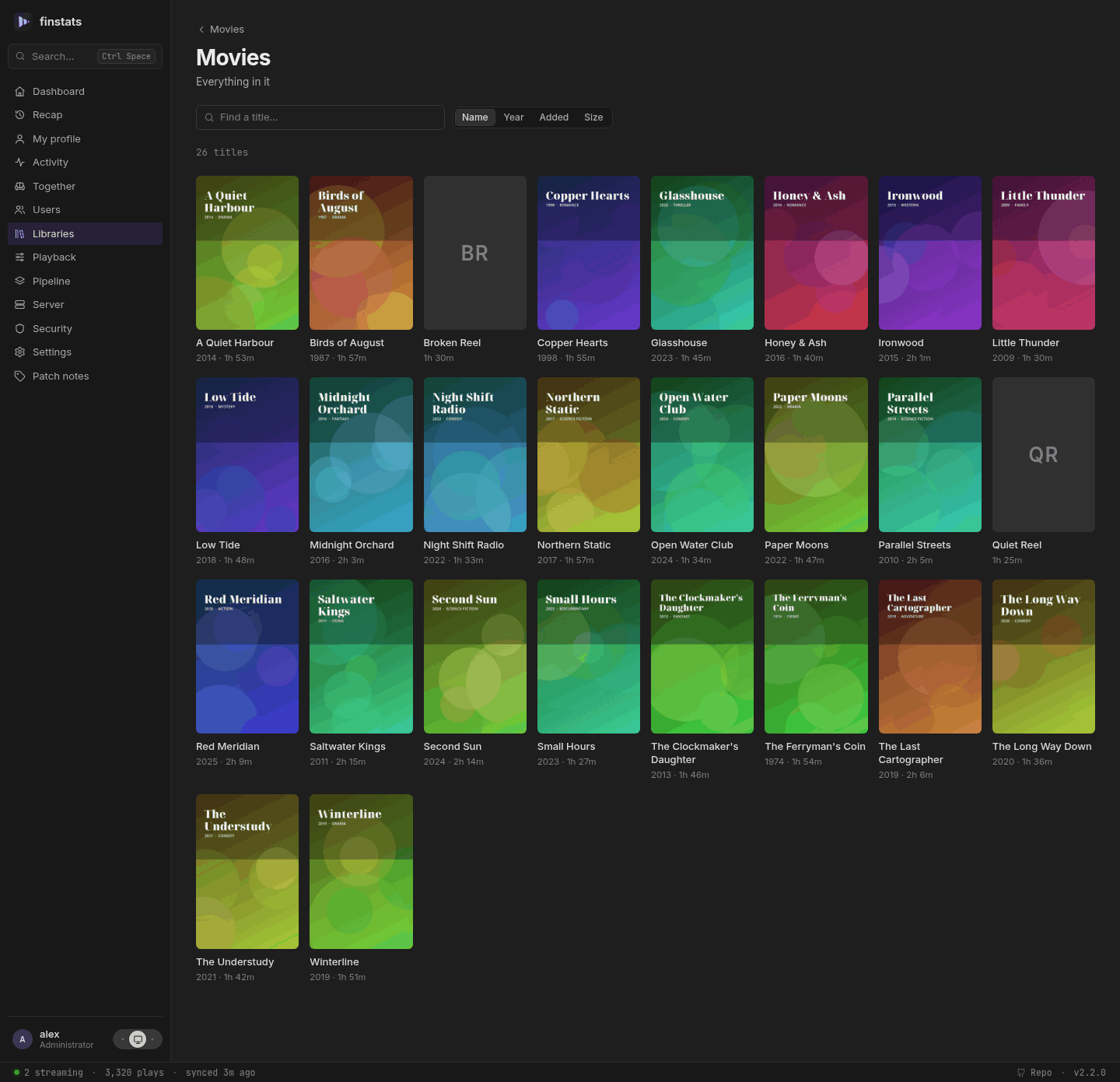
Task: Open the Patch notes tag icon
Action: [x=20, y=376]
